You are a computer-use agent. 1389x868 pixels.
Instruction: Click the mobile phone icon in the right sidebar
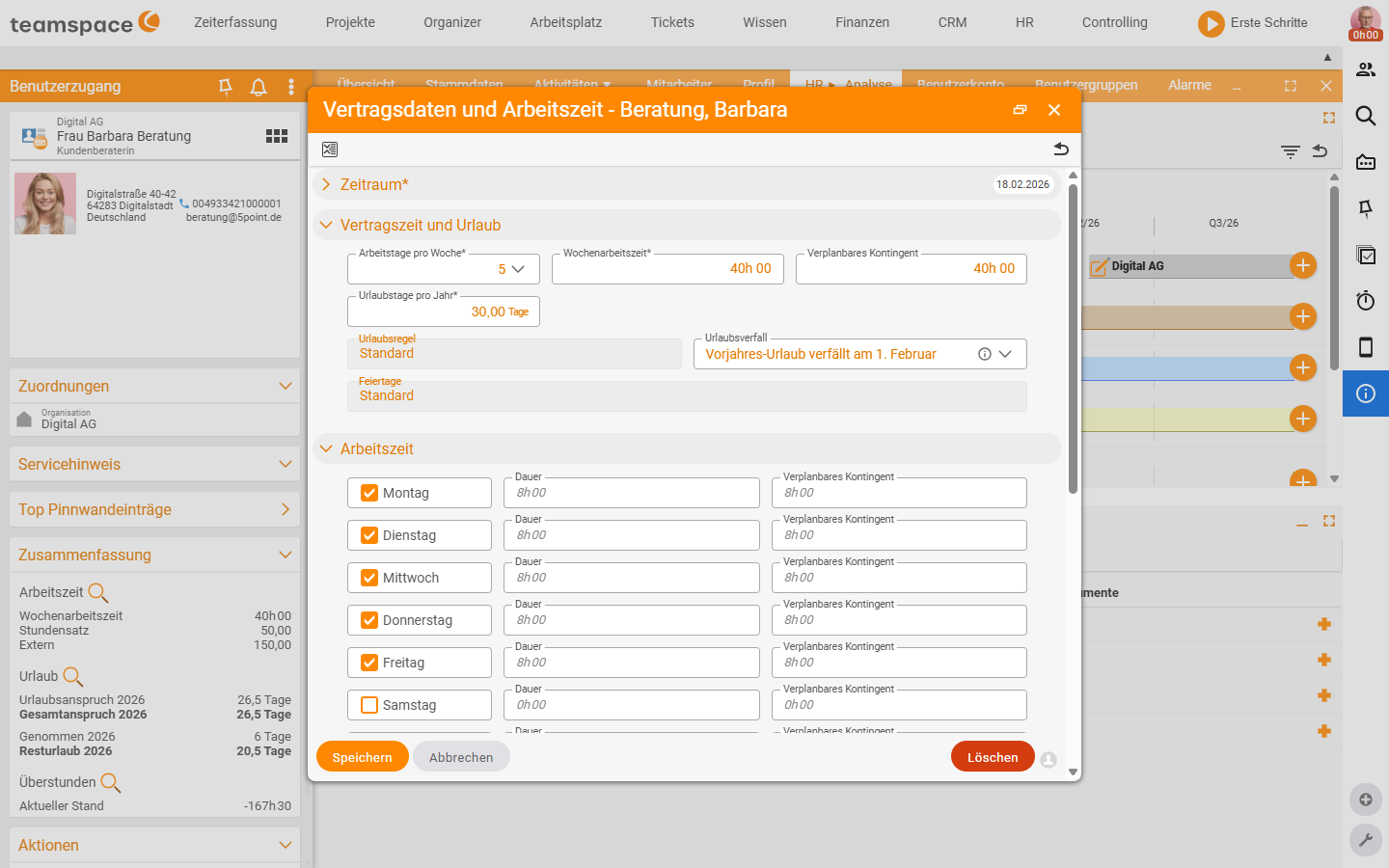click(x=1366, y=347)
